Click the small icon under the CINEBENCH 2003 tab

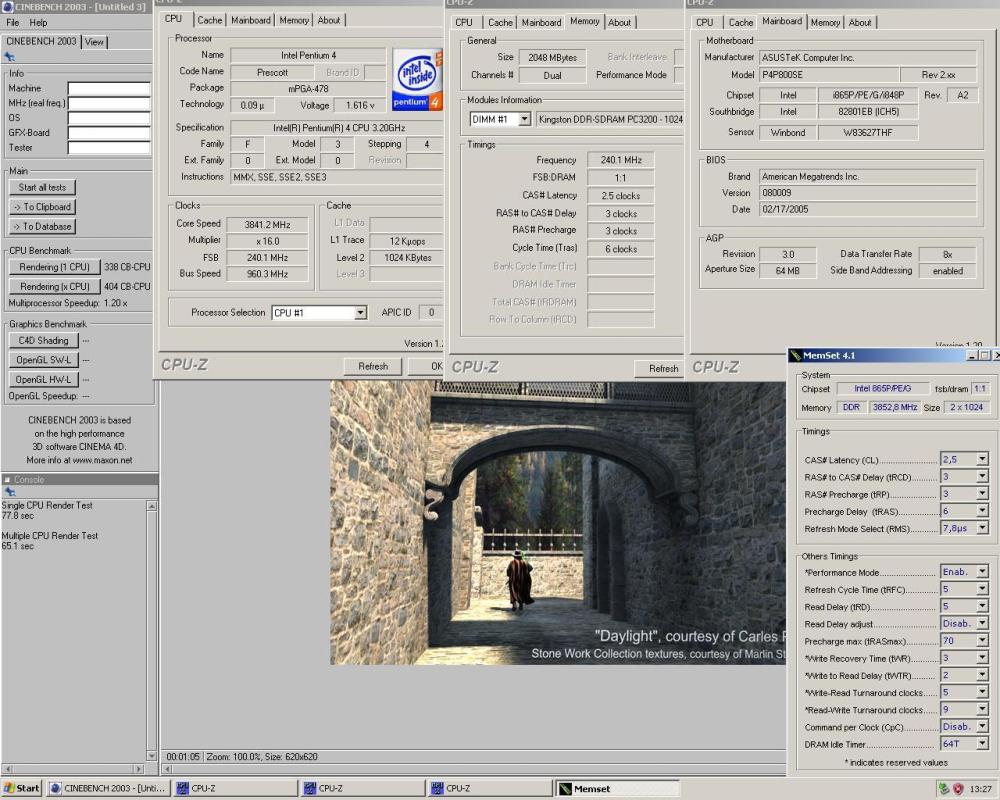(x=10, y=57)
